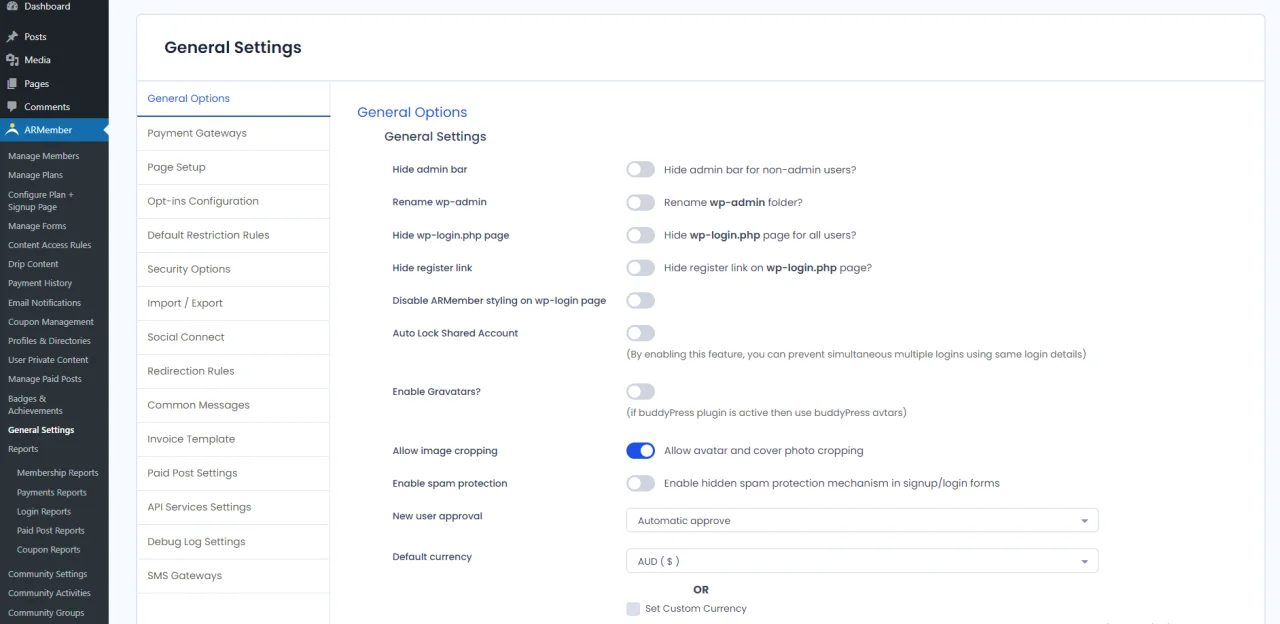
Task: Open Import / Export tab
Action: 233,303
